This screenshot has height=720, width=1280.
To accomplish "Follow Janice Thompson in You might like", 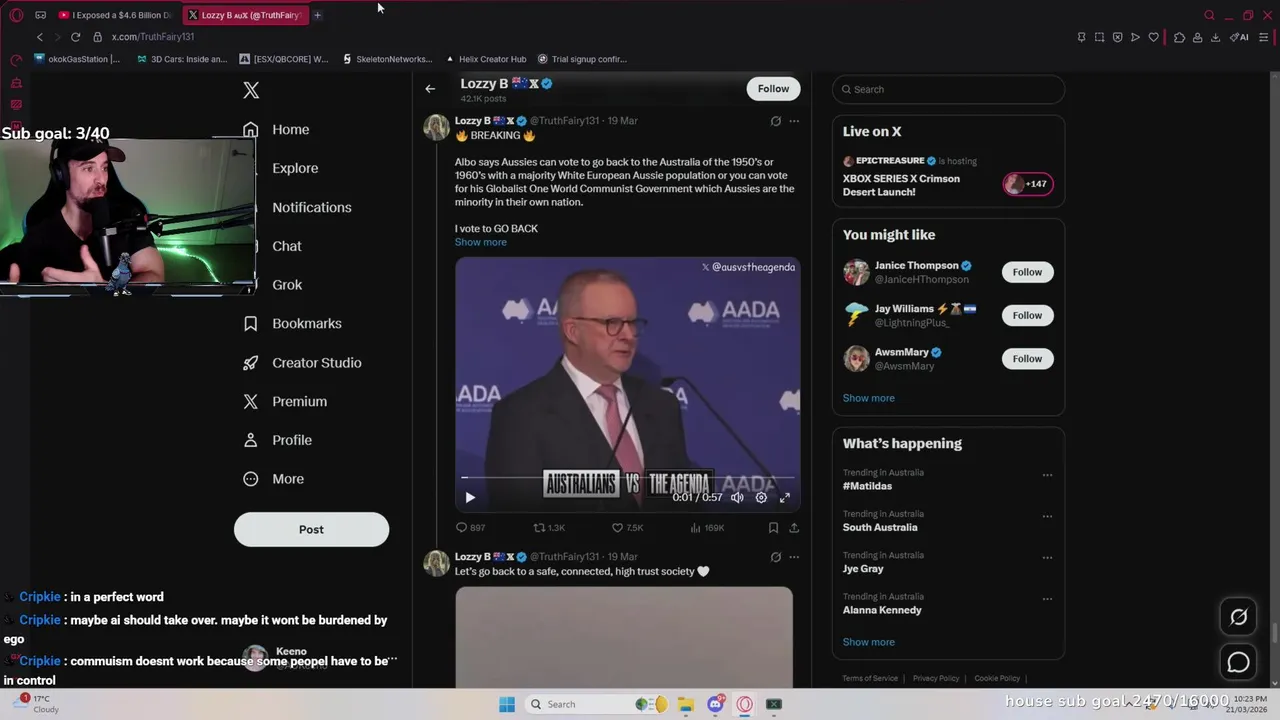I will 1027,272.
